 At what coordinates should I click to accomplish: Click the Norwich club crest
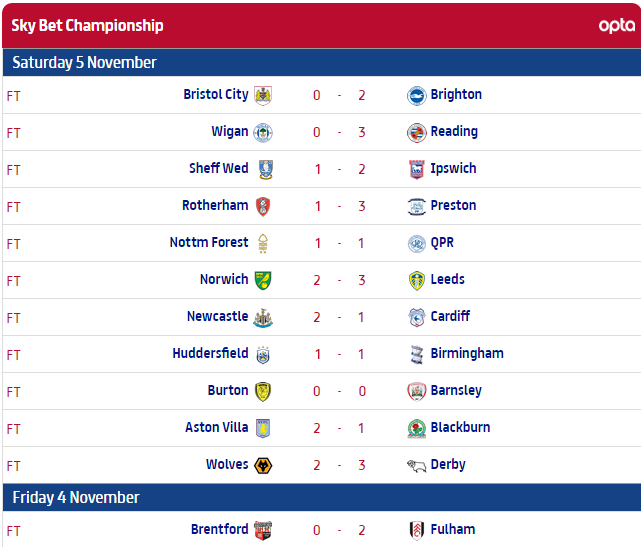(x=263, y=281)
